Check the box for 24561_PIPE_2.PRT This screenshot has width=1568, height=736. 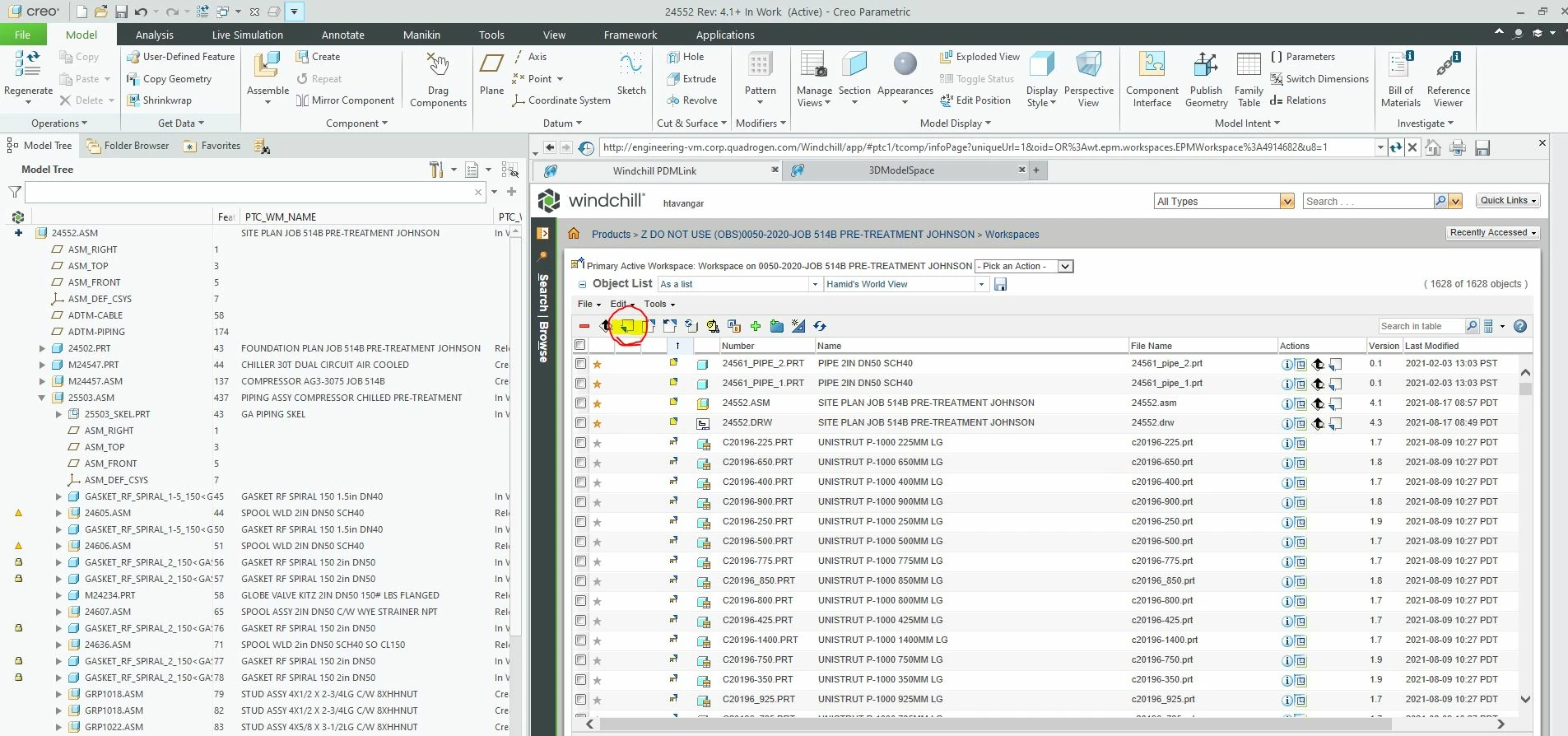click(580, 363)
